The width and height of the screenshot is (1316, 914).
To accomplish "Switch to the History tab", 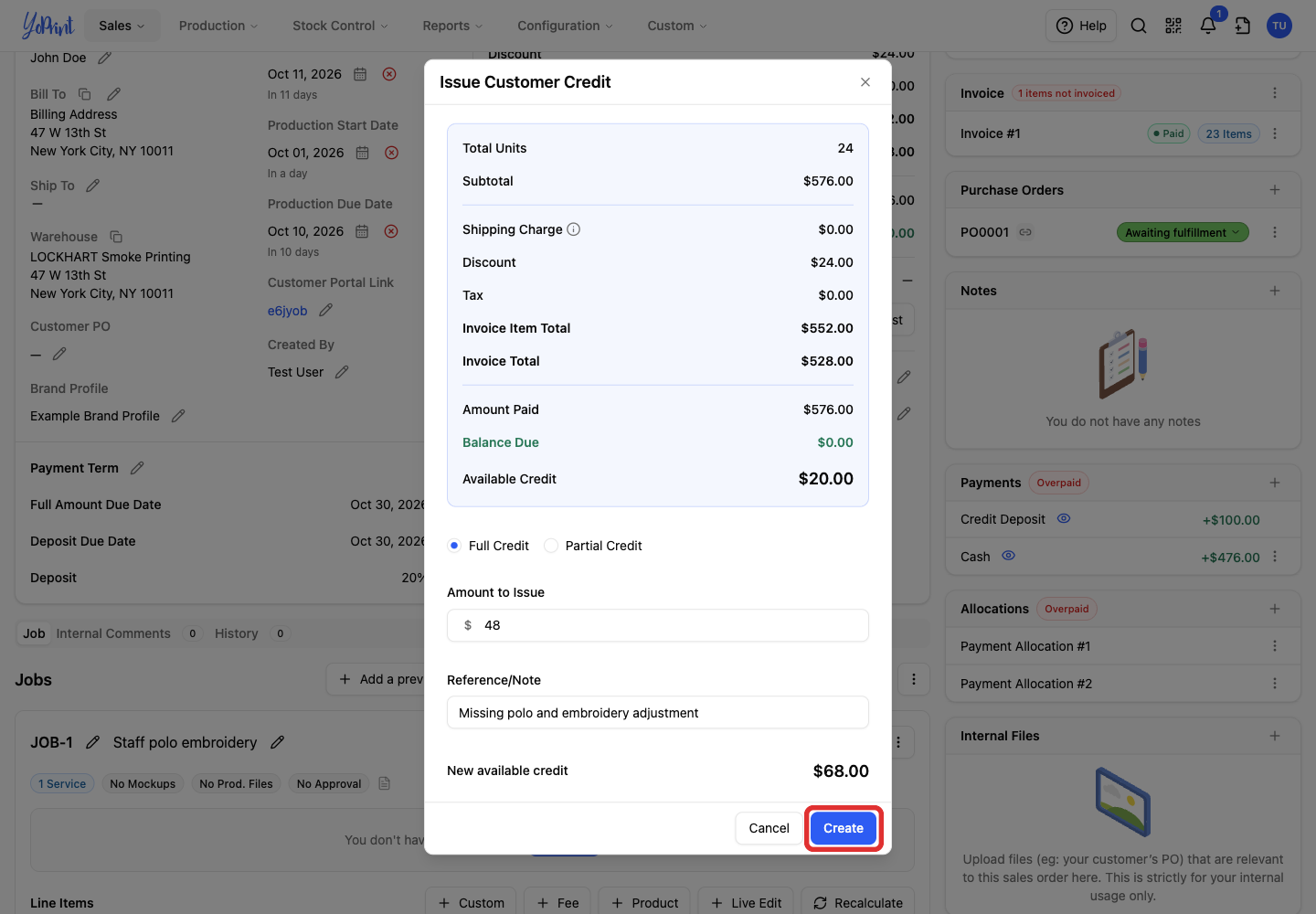I will coord(237,633).
